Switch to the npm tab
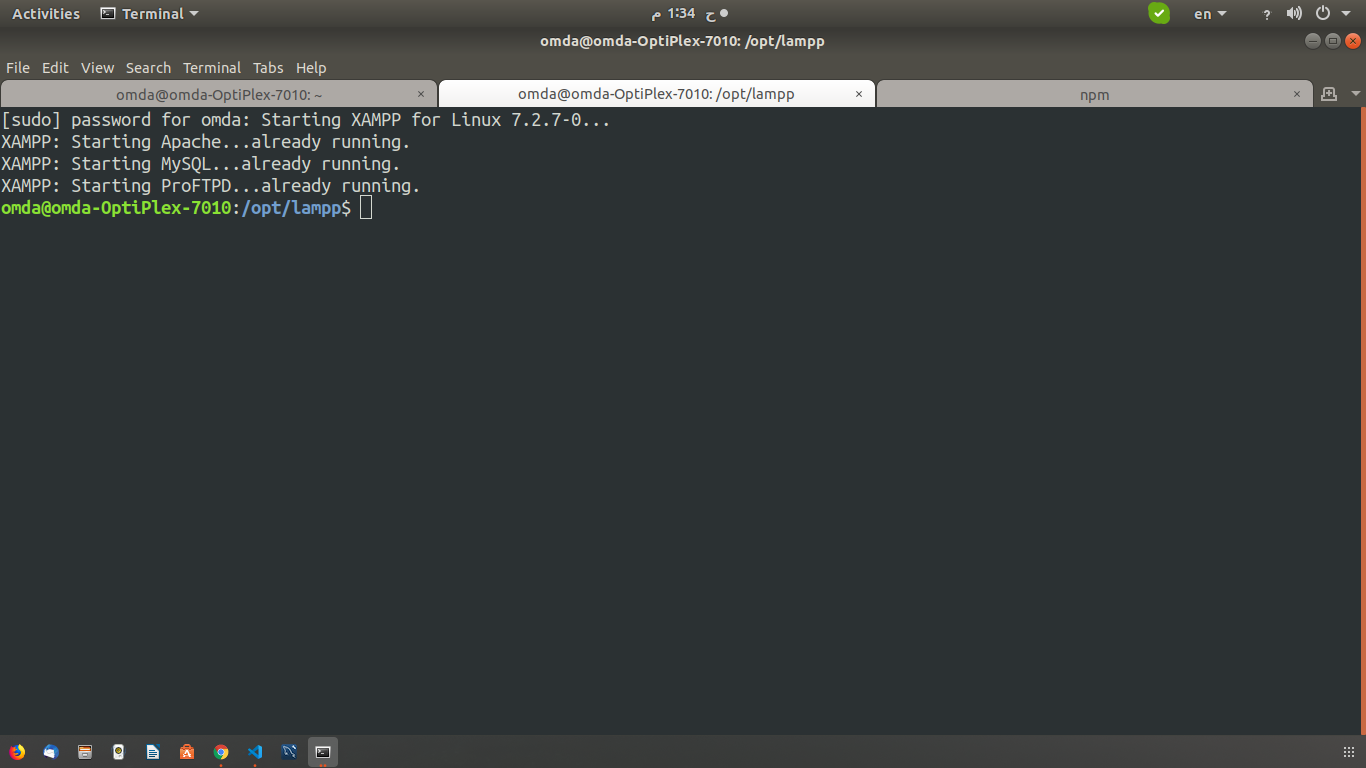Screen dimensions: 1366x768 1094,94
